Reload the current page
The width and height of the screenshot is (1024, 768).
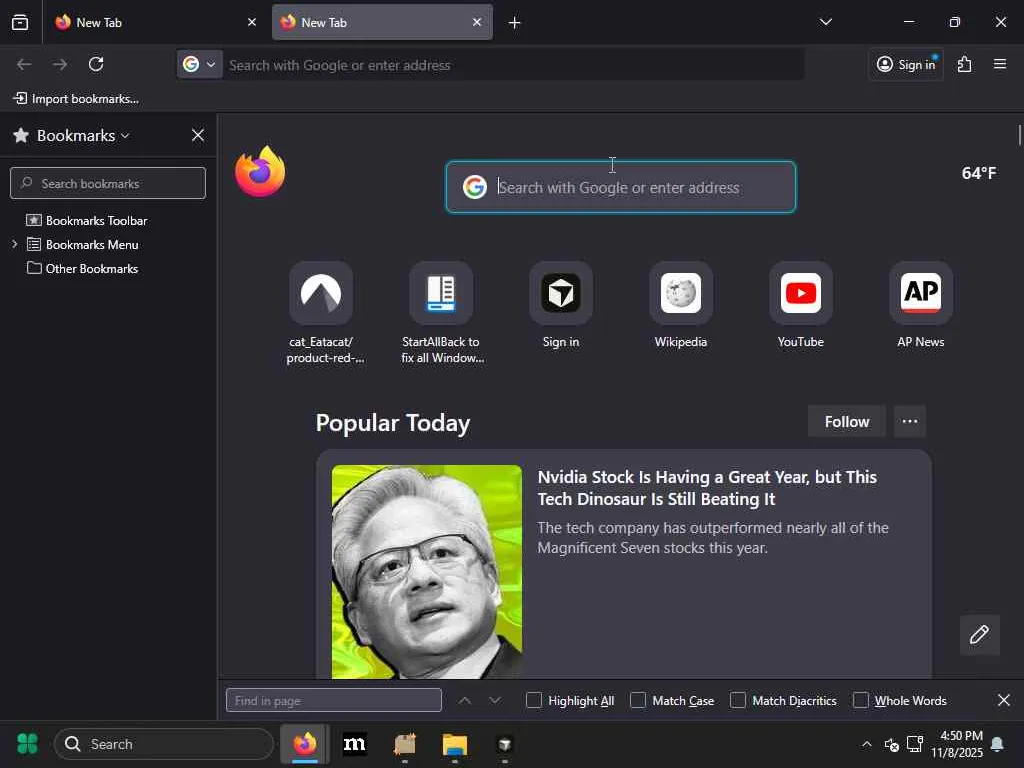tap(96, 64)
